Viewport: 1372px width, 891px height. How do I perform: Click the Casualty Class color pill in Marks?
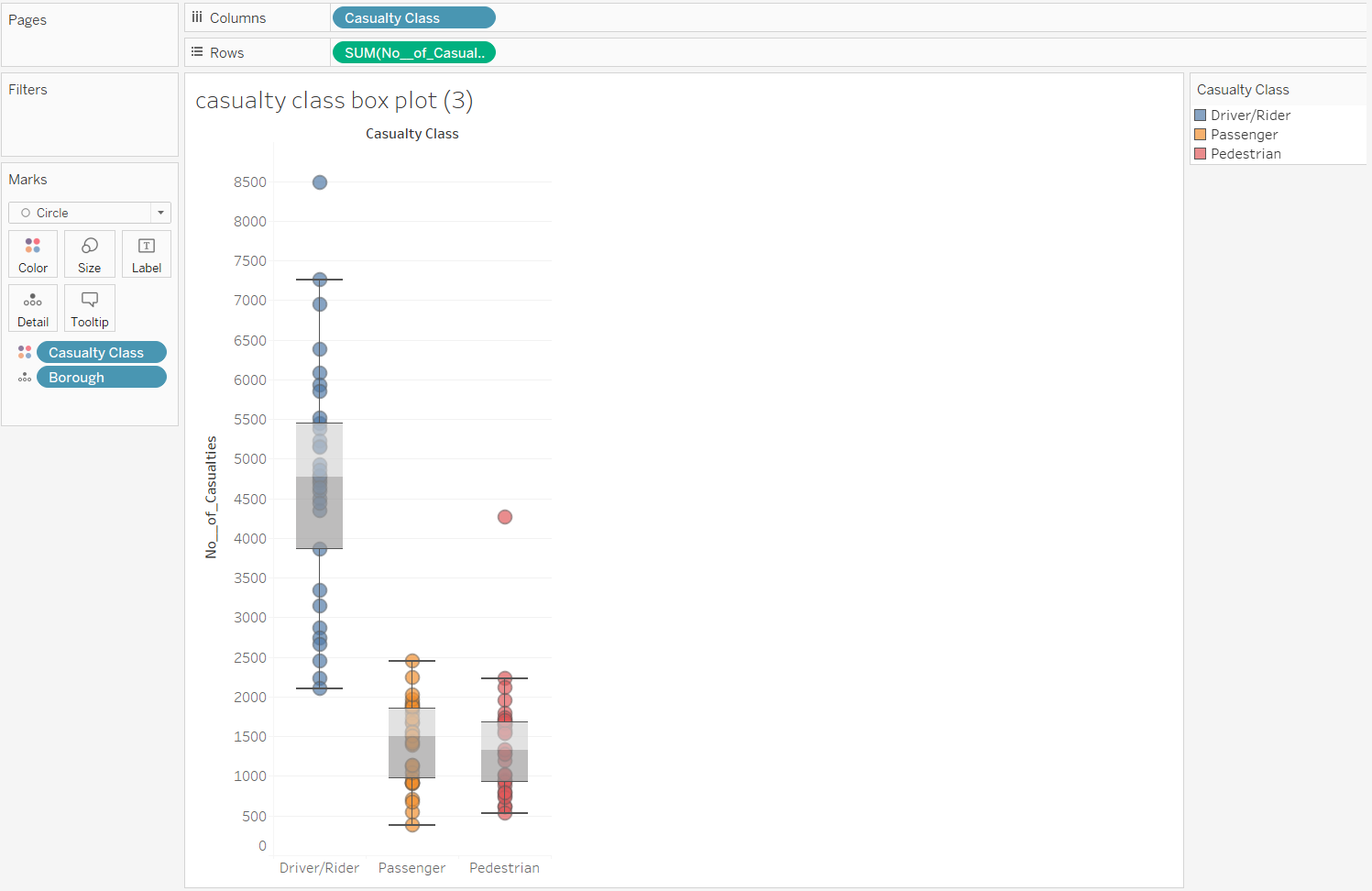pos(101,351)
